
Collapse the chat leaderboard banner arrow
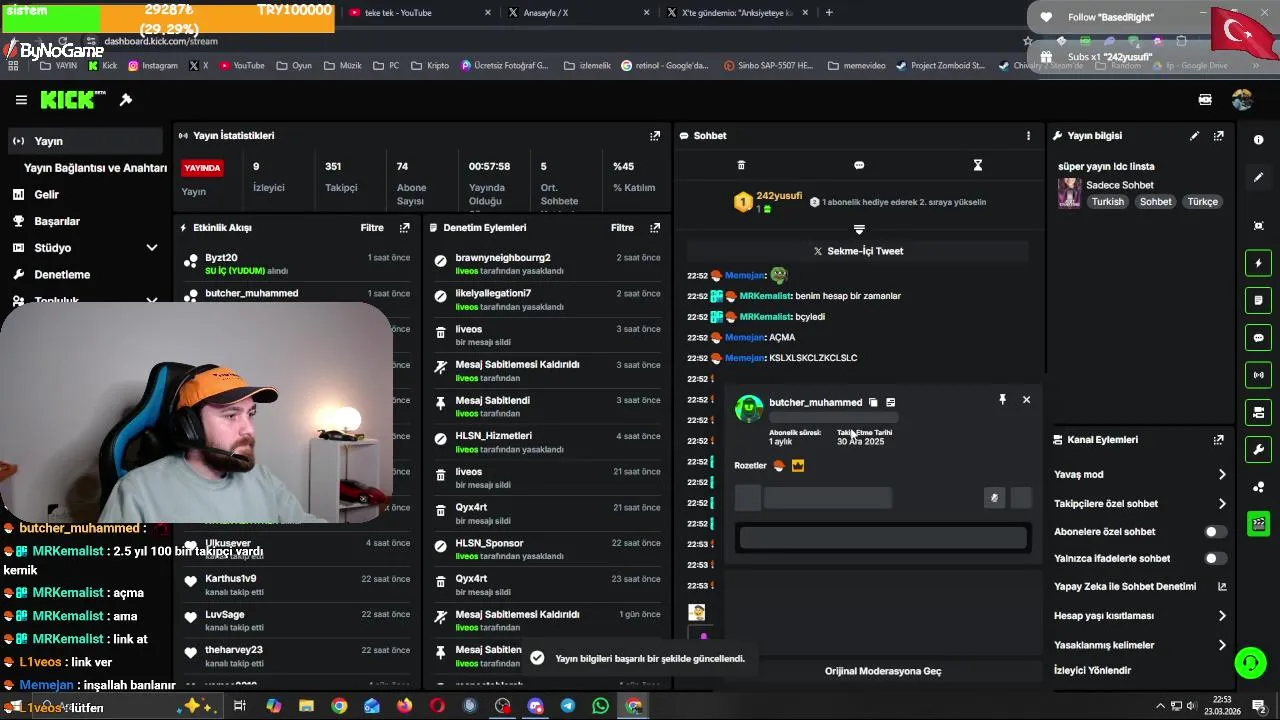[859, 230]
